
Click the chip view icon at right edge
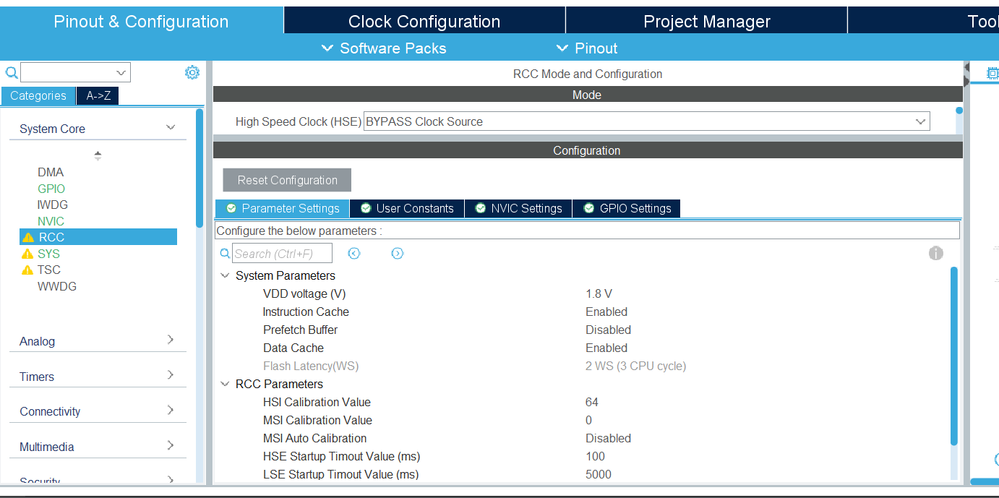pyautogui.click(x=992, y=73)
